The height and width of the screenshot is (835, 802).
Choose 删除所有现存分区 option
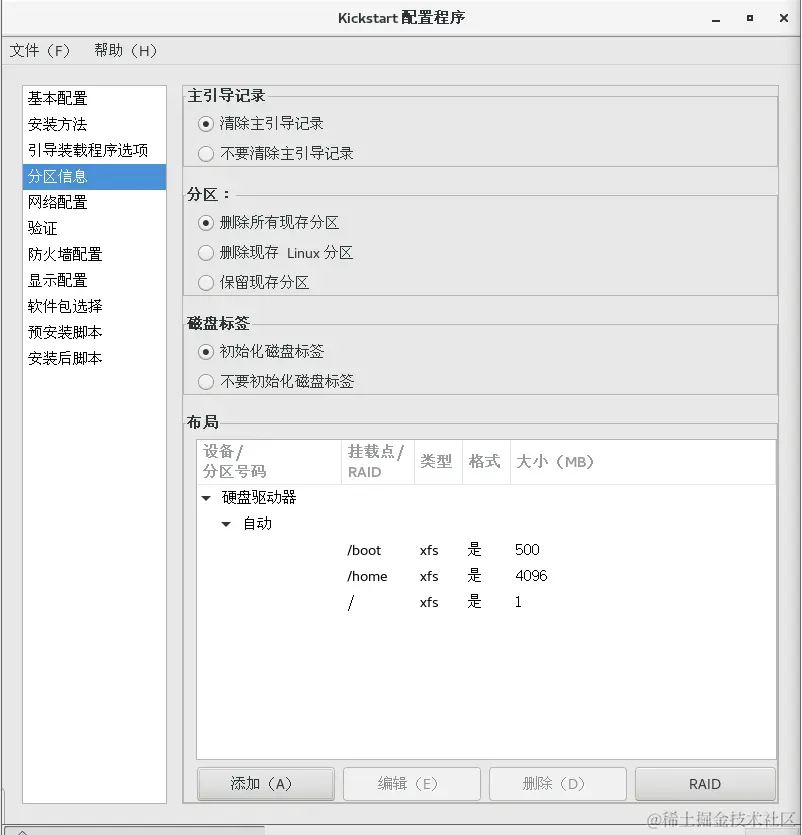(x=206, y=223)
